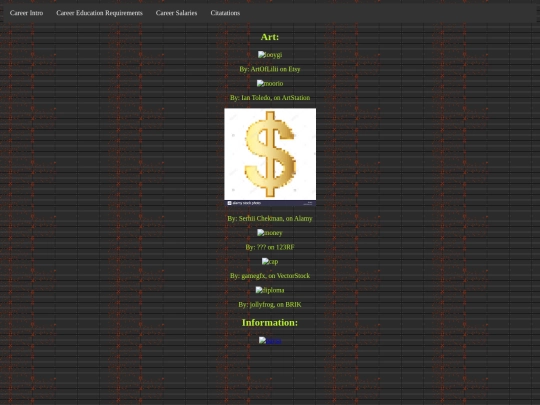Click the broken moorio image
Image resolution: width=540 pixels, height=405 pixels.
click(270, 83)
